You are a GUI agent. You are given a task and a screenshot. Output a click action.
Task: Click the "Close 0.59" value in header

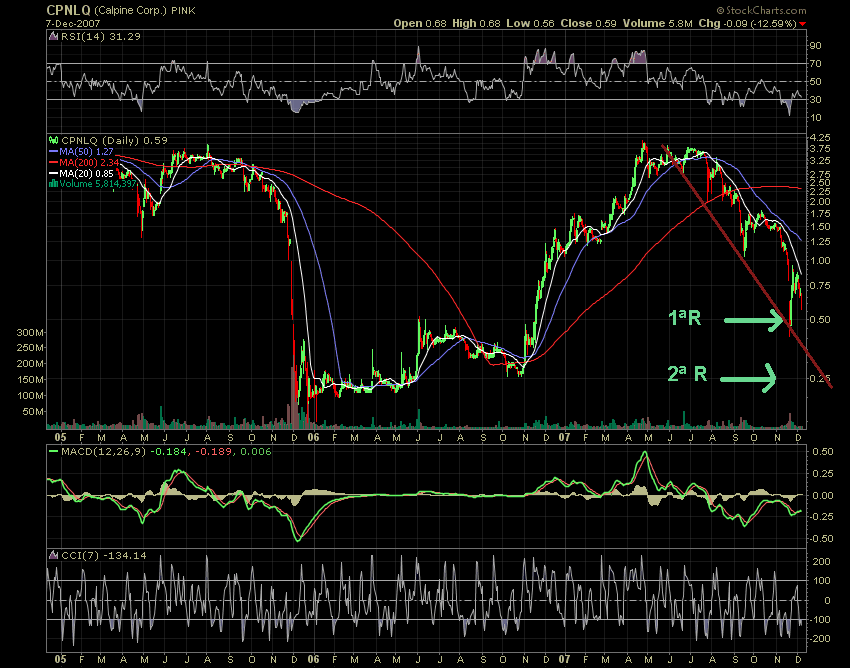588,23
